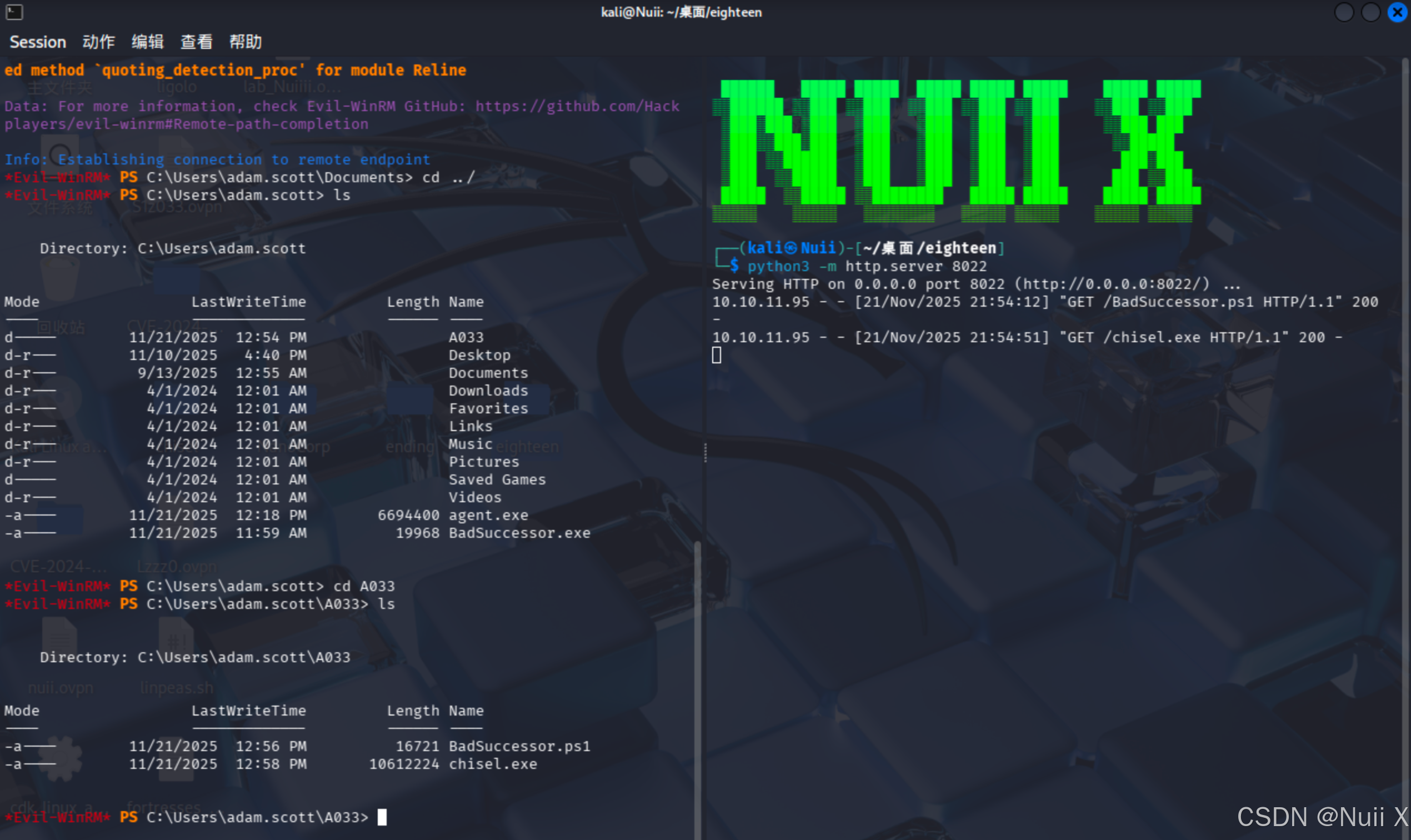Close the terminal window with the blue X

click(1397, 12)
